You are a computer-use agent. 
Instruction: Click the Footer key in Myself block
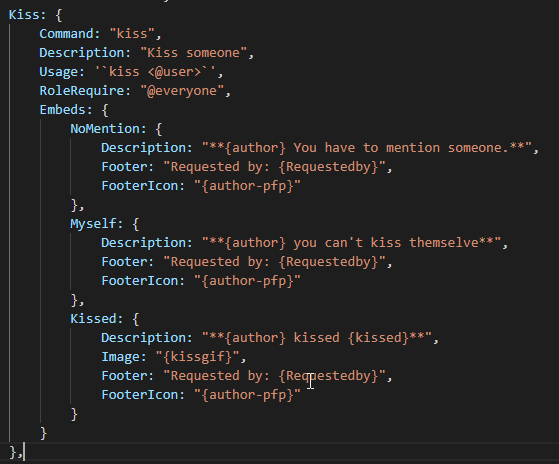(124, 262)
